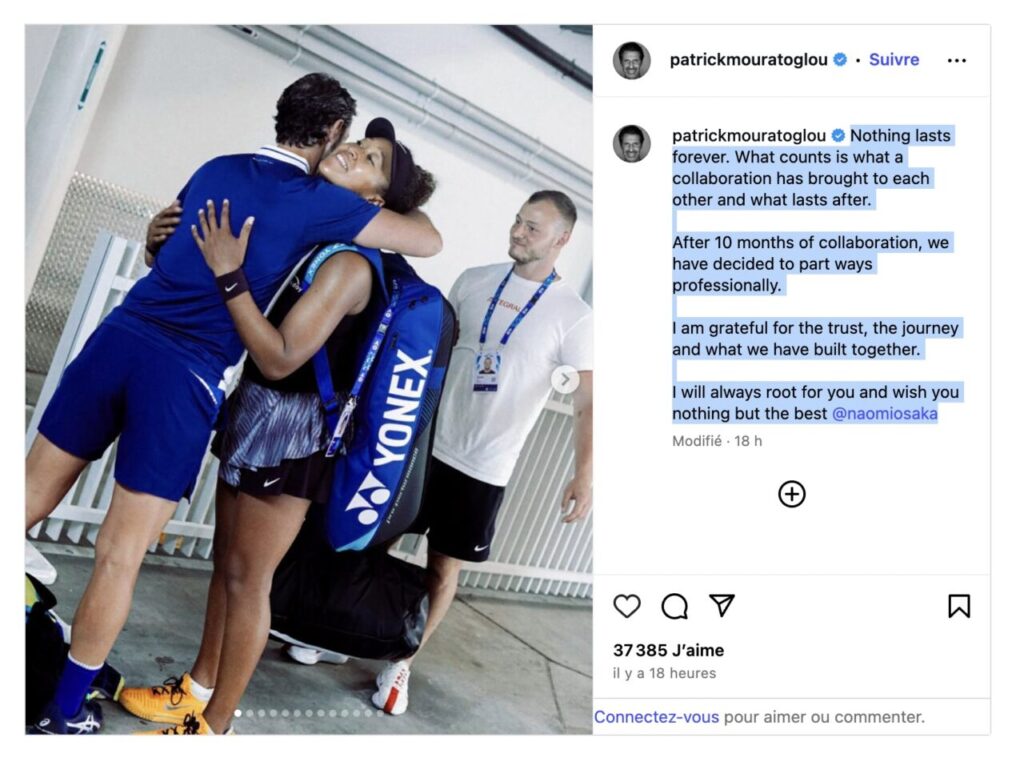Like the post with the heart icon
1024x766 pixels.
[x=626, y=606]
